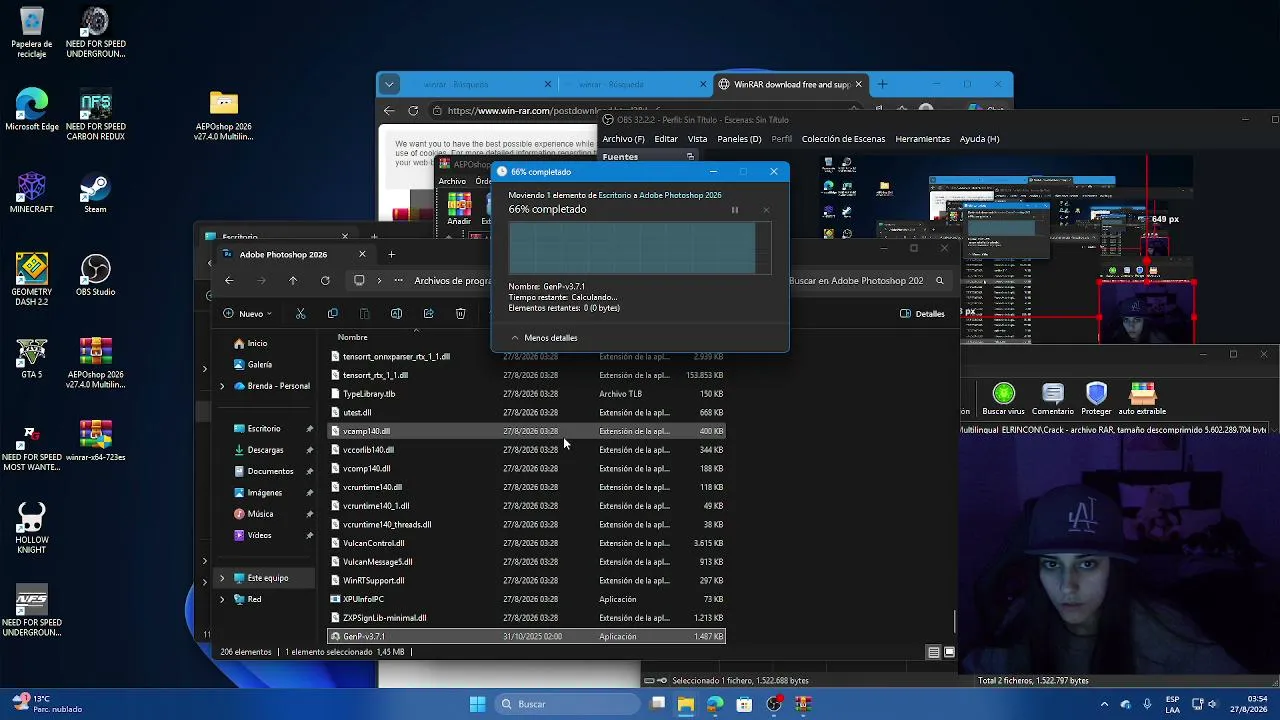Pause the file move operation

(735, 210)
